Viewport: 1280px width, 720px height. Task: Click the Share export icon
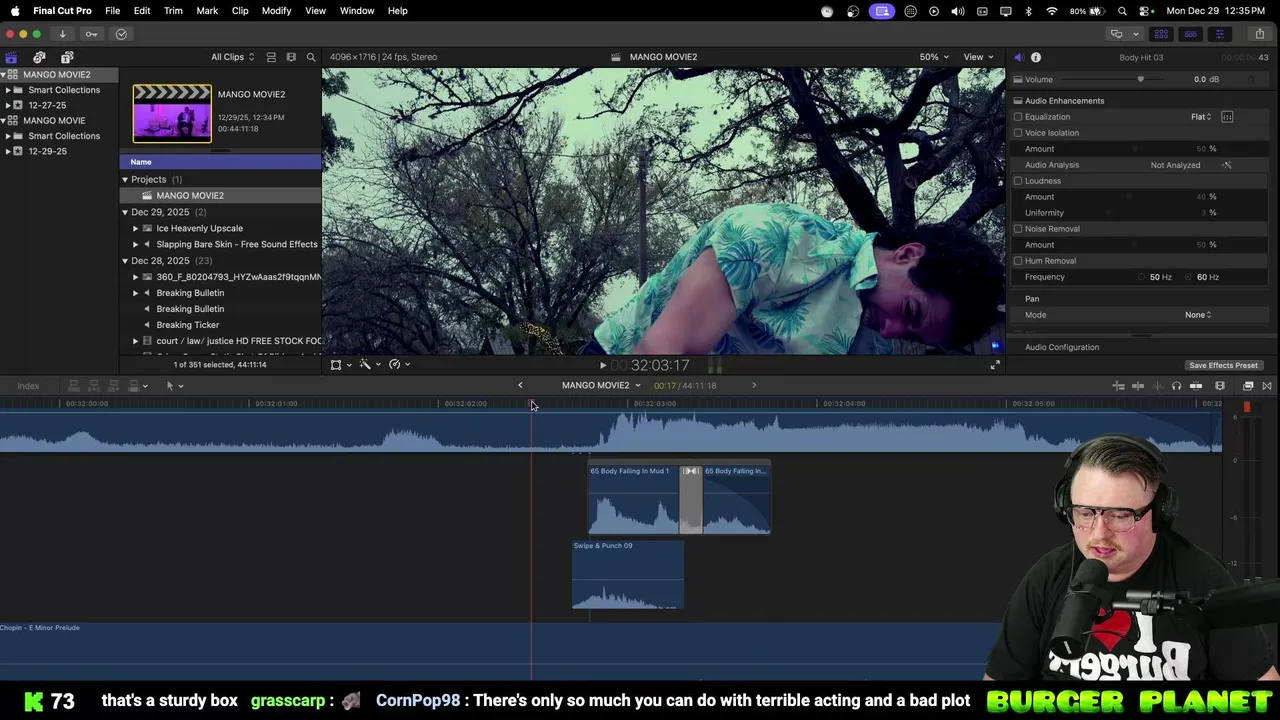(x=1259, y=34)
